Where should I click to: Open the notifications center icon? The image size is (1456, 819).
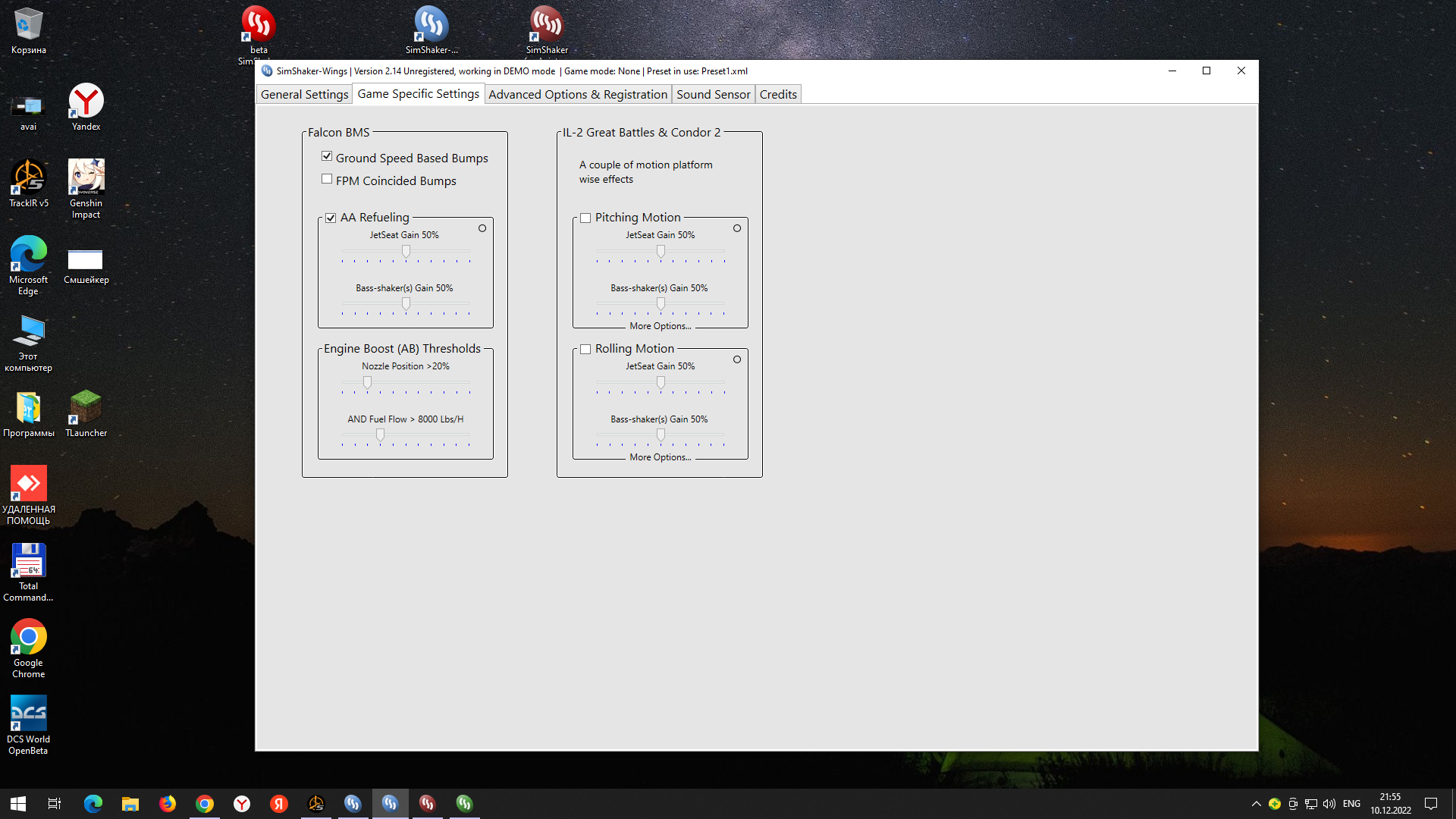click(x=1431, y=804)
